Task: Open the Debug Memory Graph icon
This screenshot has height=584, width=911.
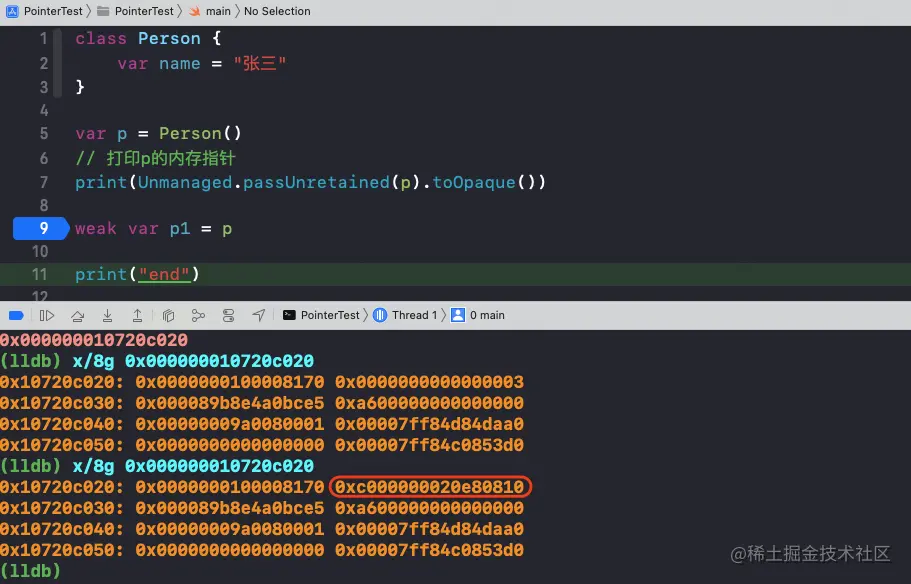Action: pyautogui.click(x=198, y=316)
